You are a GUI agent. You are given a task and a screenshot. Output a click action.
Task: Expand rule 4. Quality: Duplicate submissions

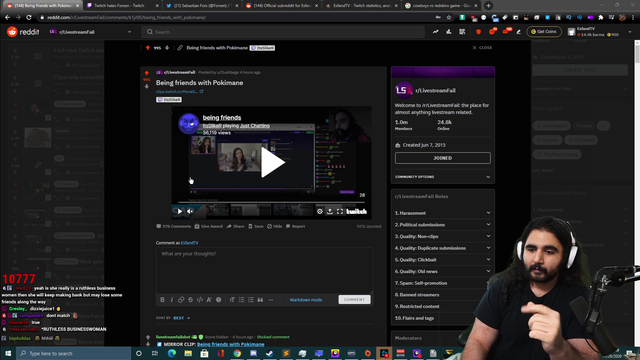442,248
